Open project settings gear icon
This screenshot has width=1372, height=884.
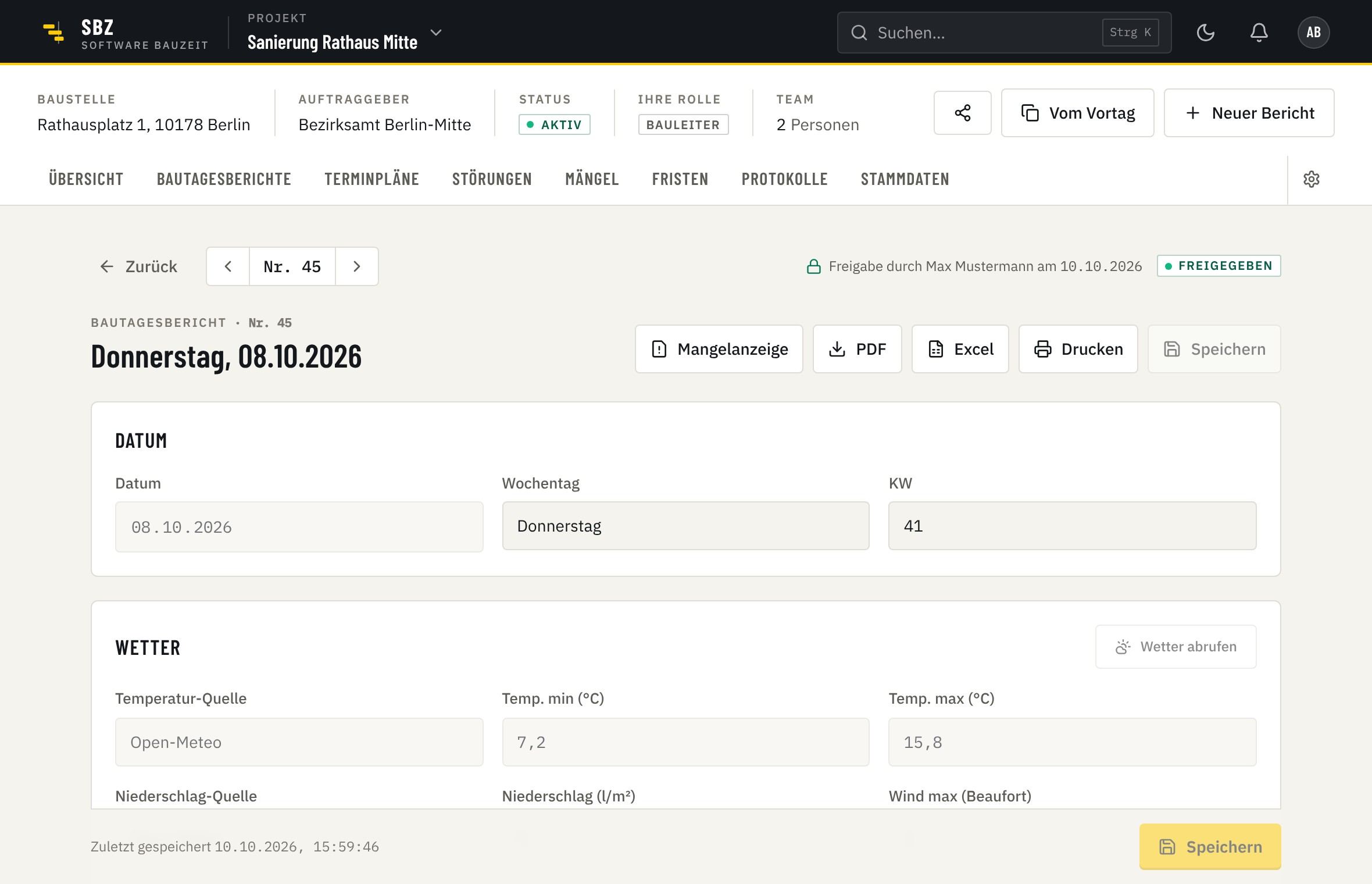tap(1312, 179)
